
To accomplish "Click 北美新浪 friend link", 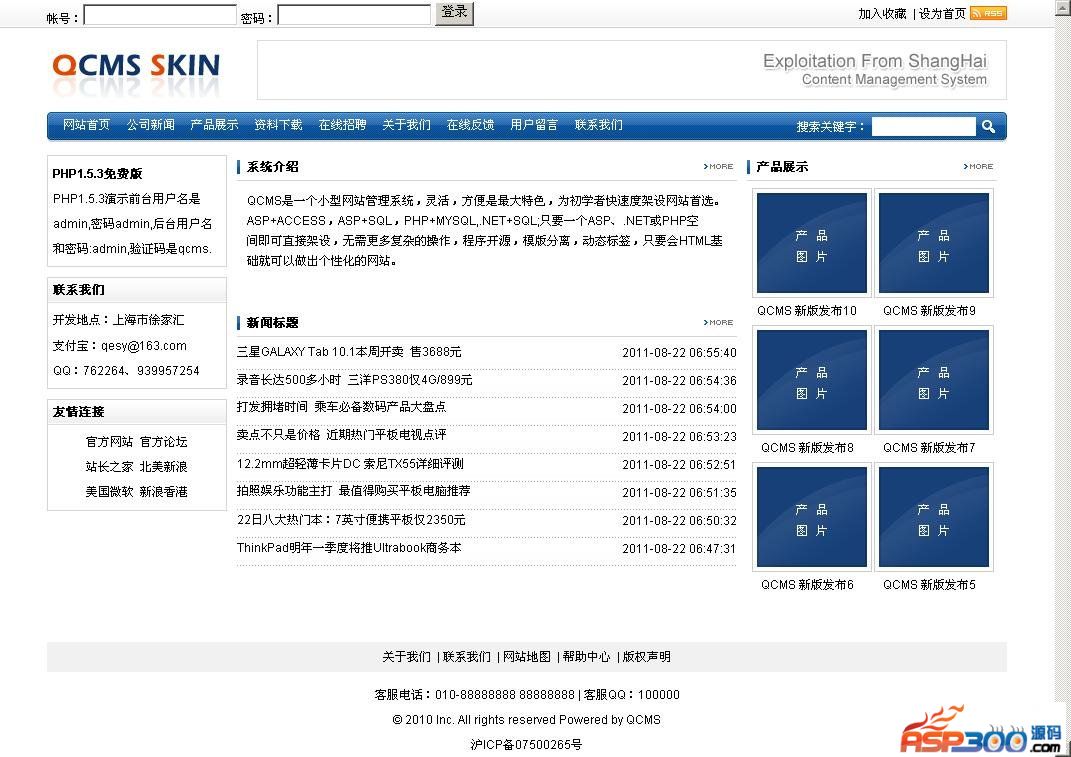I will [163, 467].
